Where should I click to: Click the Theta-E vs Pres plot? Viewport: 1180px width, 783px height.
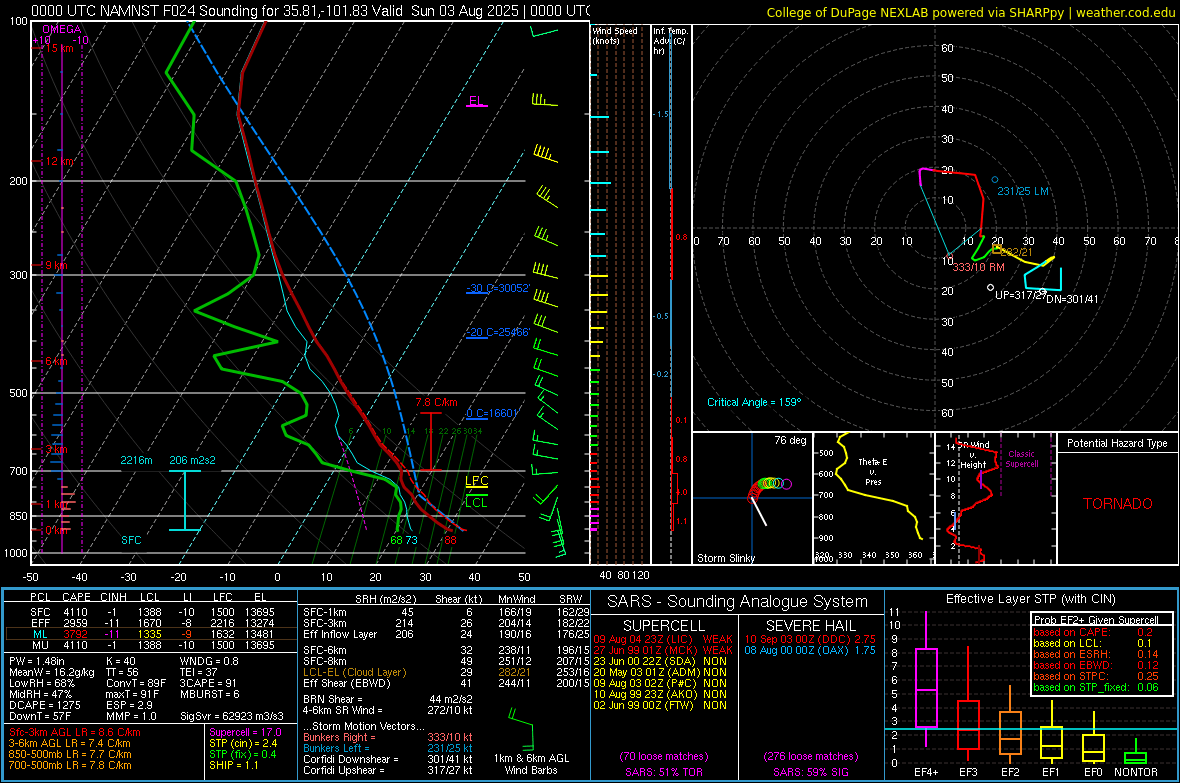[873, 498]
